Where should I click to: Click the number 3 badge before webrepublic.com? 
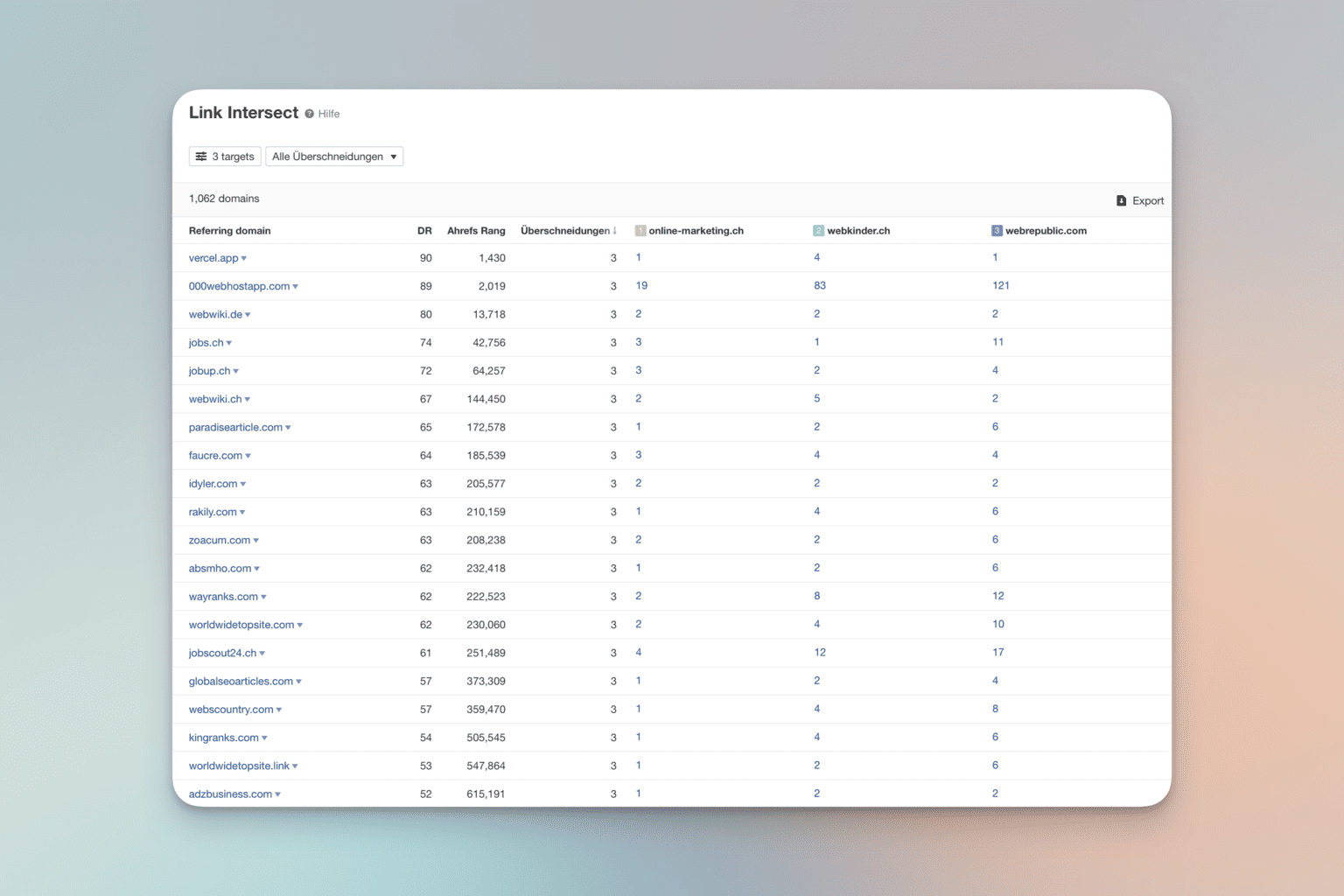click(997, 231)
